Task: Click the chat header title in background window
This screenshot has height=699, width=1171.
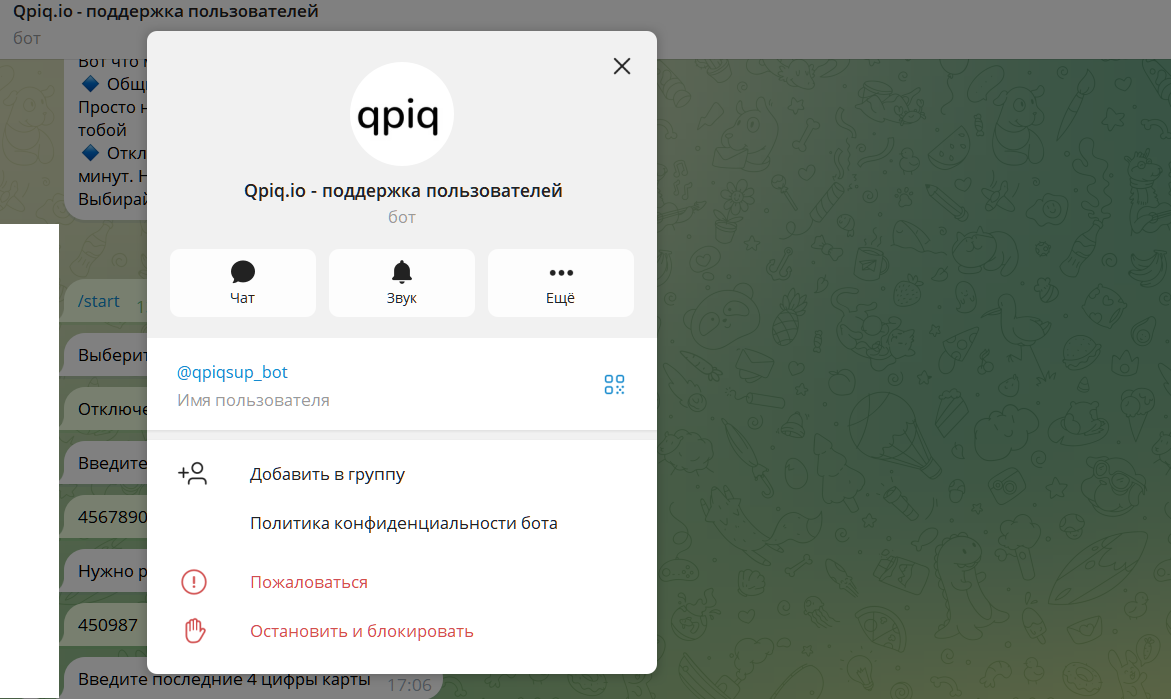Action: pyautogui.click(x=166, y=11)
